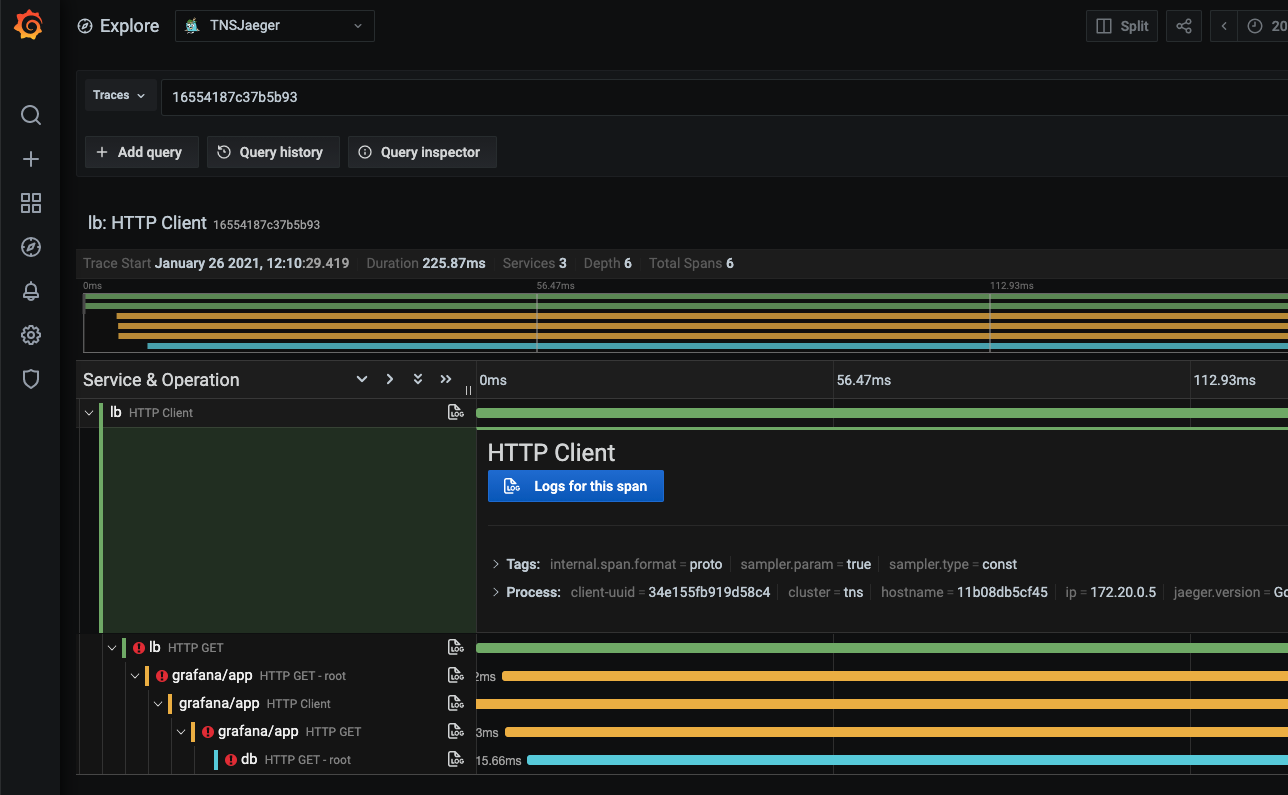Open the Create plus sidebar icon
The image size is (1288, 795).
[31, 159]
